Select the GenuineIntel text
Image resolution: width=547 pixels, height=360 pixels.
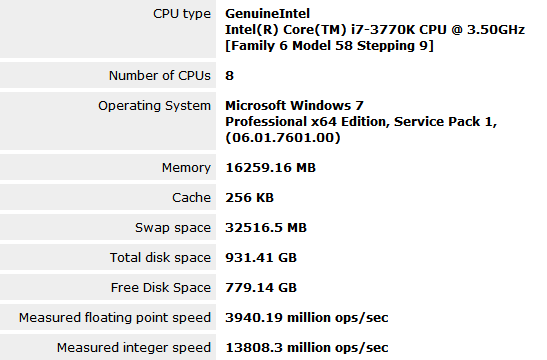(x=268, y=14)
